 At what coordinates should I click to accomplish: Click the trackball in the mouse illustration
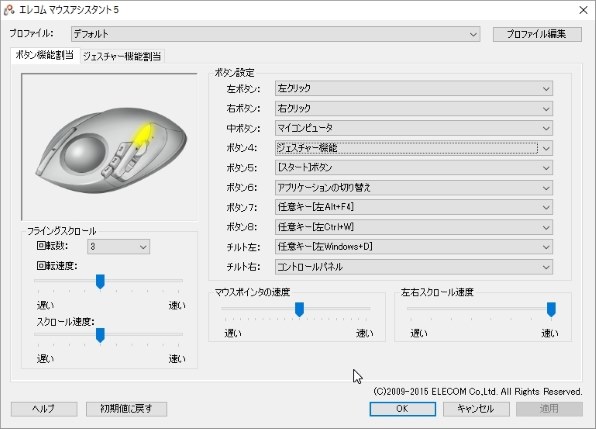(x=84, y=154)
